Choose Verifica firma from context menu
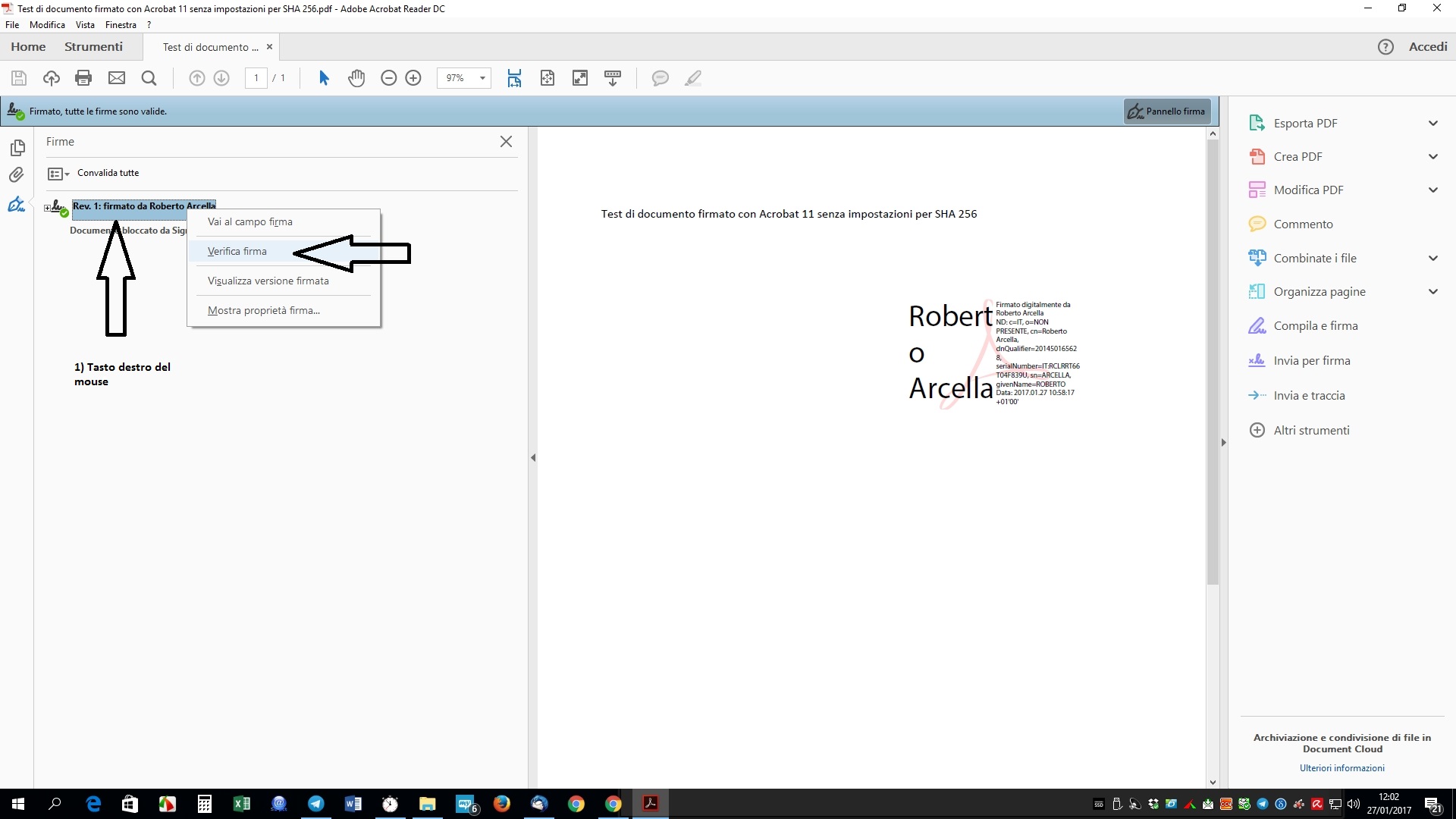 tap(237, 251)
